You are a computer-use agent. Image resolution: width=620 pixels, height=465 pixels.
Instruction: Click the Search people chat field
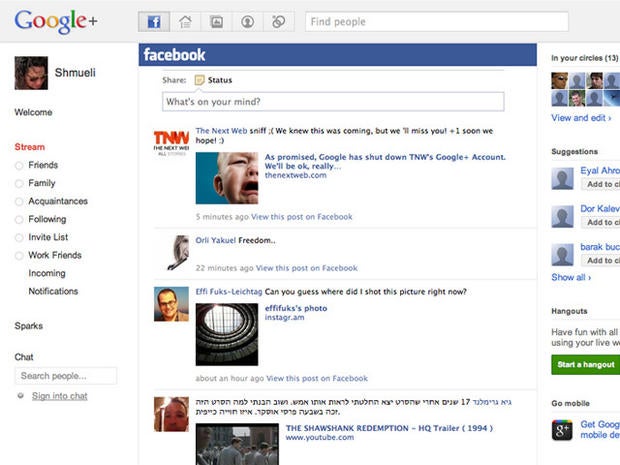66,376
